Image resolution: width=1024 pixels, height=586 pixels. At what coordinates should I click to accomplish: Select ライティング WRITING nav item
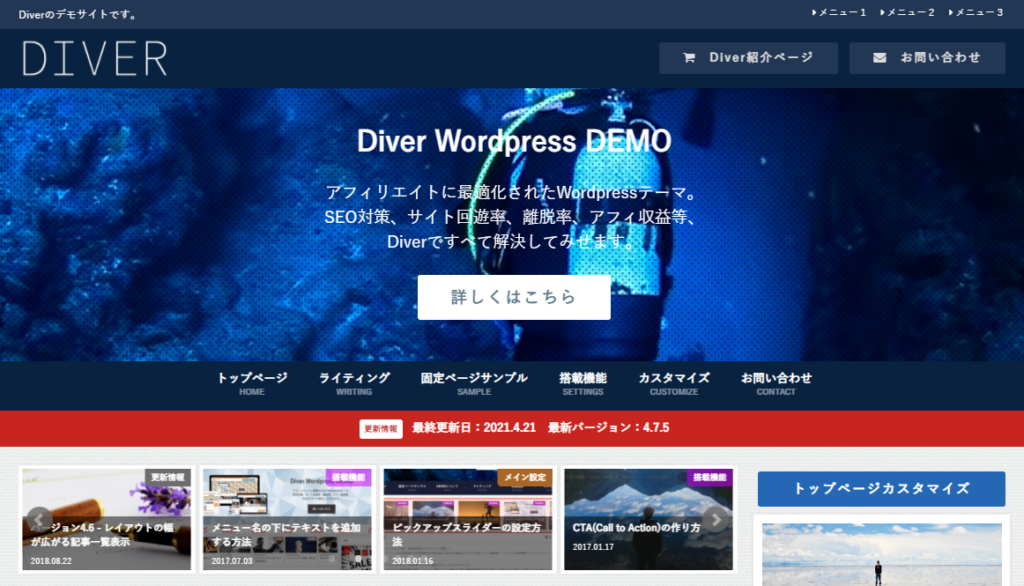pyautogui.click(x=354, y=383)
